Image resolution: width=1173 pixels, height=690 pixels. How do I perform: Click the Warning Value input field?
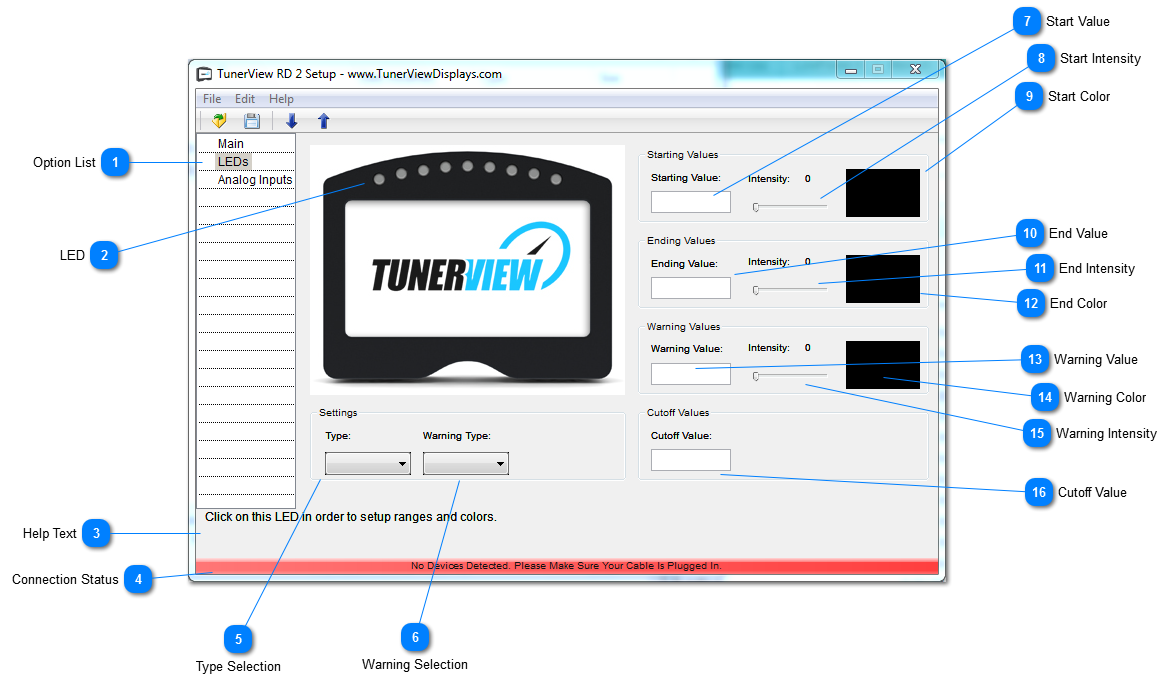coord(690,374)
